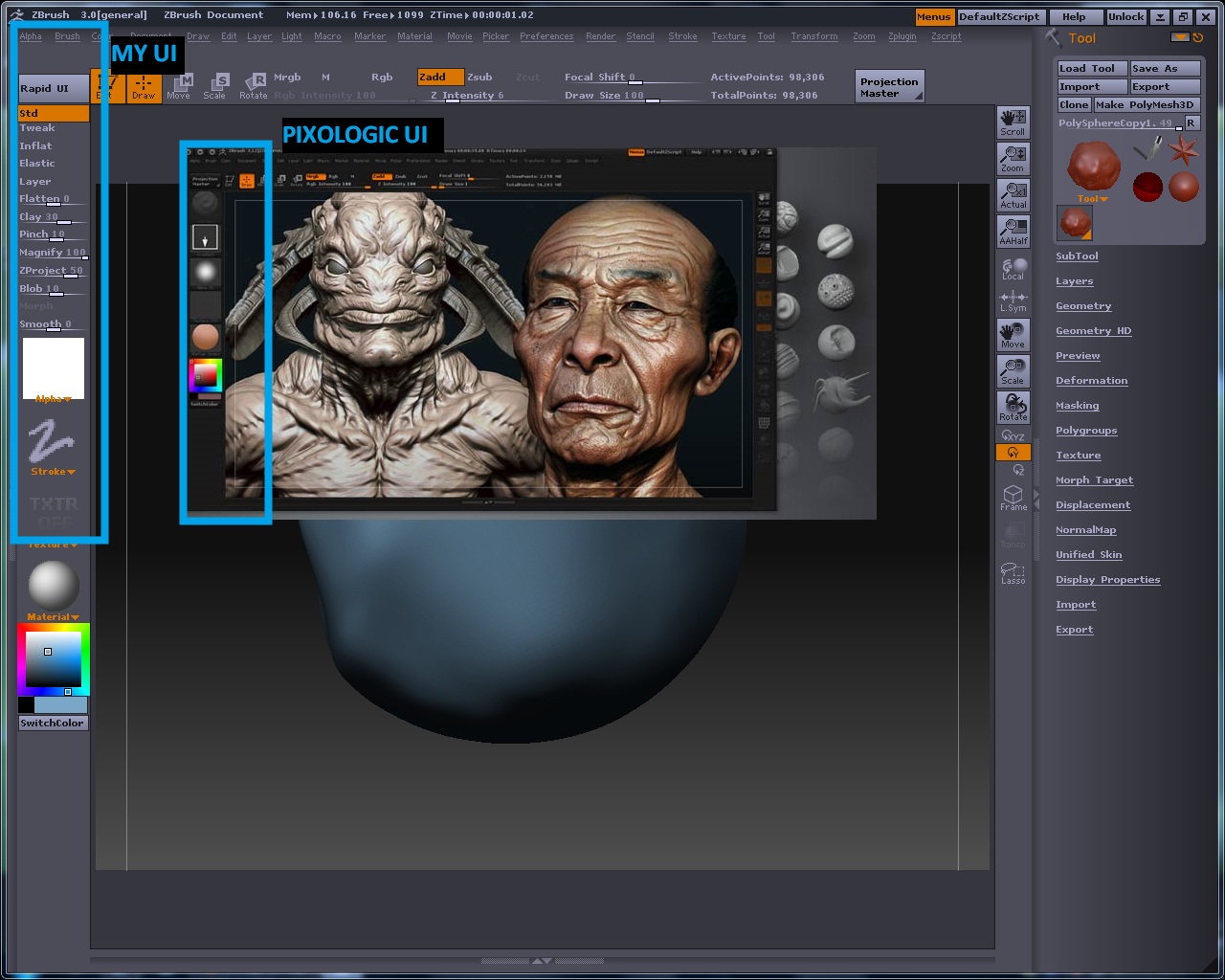The height and width of the screenshot is (980, 1225).
Task: Click the large PolySphere current tool thumbnail
Action: (x=1093, y=166)
